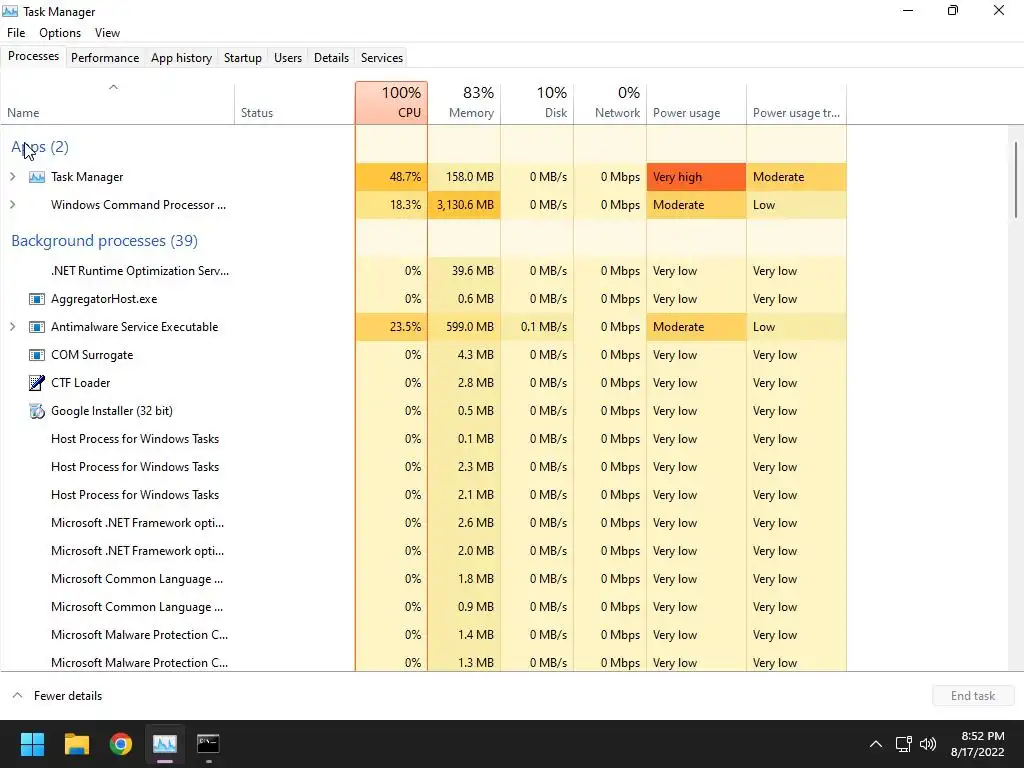Open File Explorer from the taskbar
1024x768 pixels.
(76, 744)
